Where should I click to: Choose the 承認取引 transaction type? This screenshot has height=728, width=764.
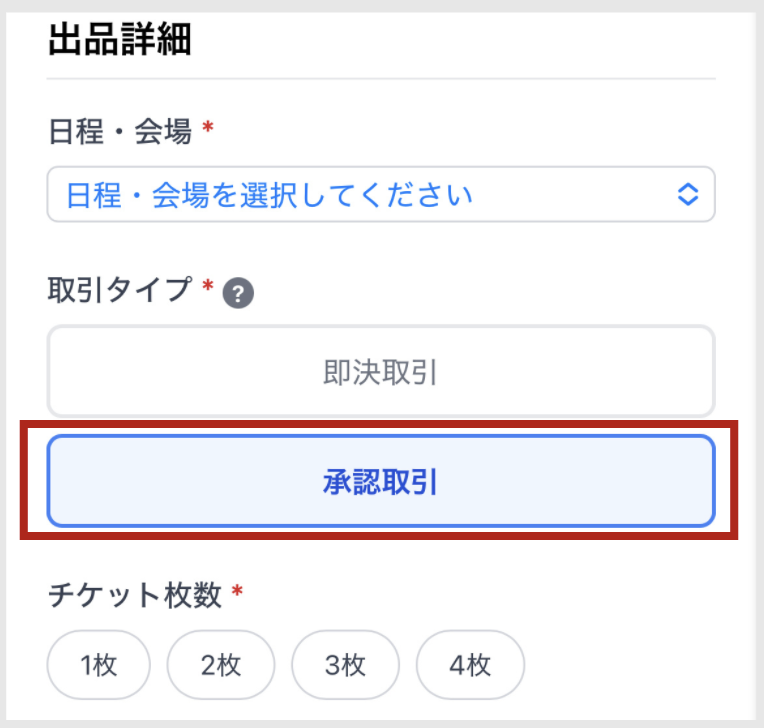coord(381,482)
